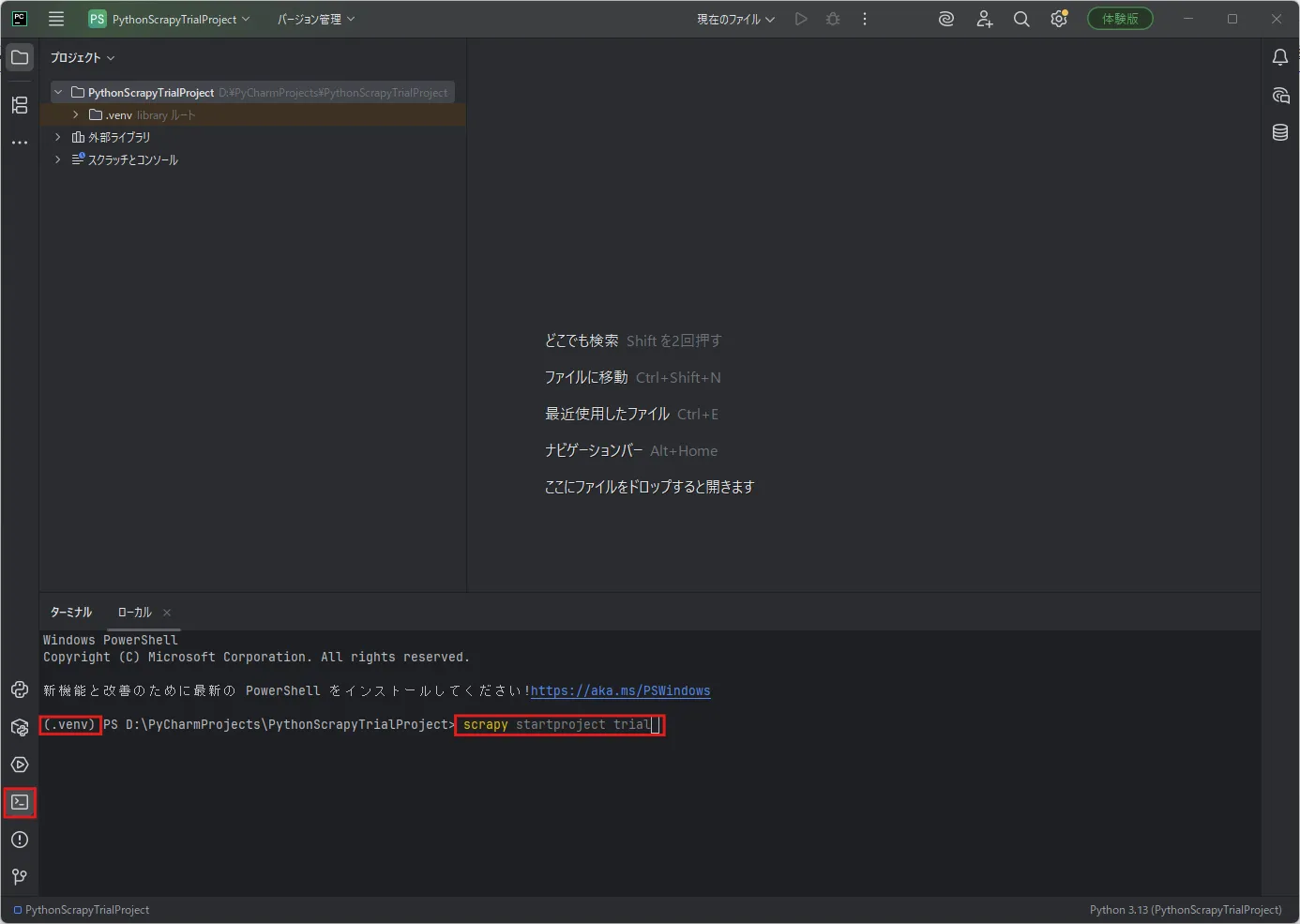Open the Python Console tool window

(x=20, y=689)
